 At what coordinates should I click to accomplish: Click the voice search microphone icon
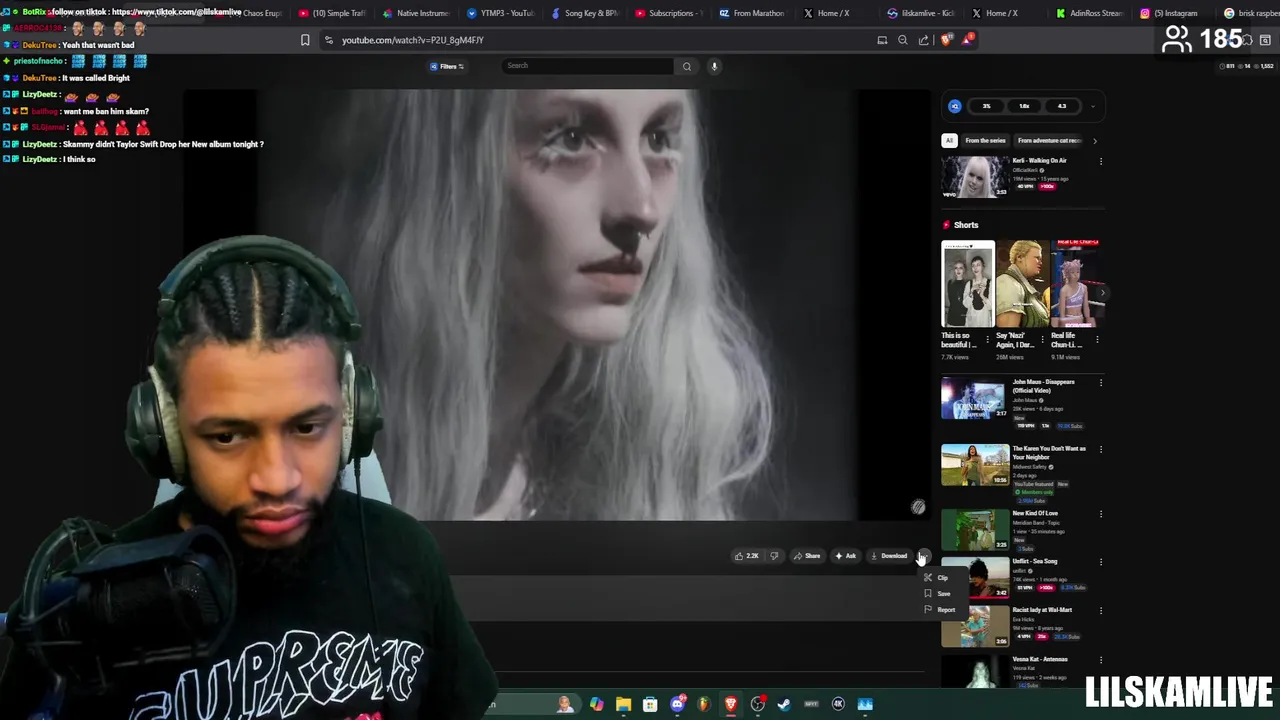pyautogui.click(x=714, y=66)
